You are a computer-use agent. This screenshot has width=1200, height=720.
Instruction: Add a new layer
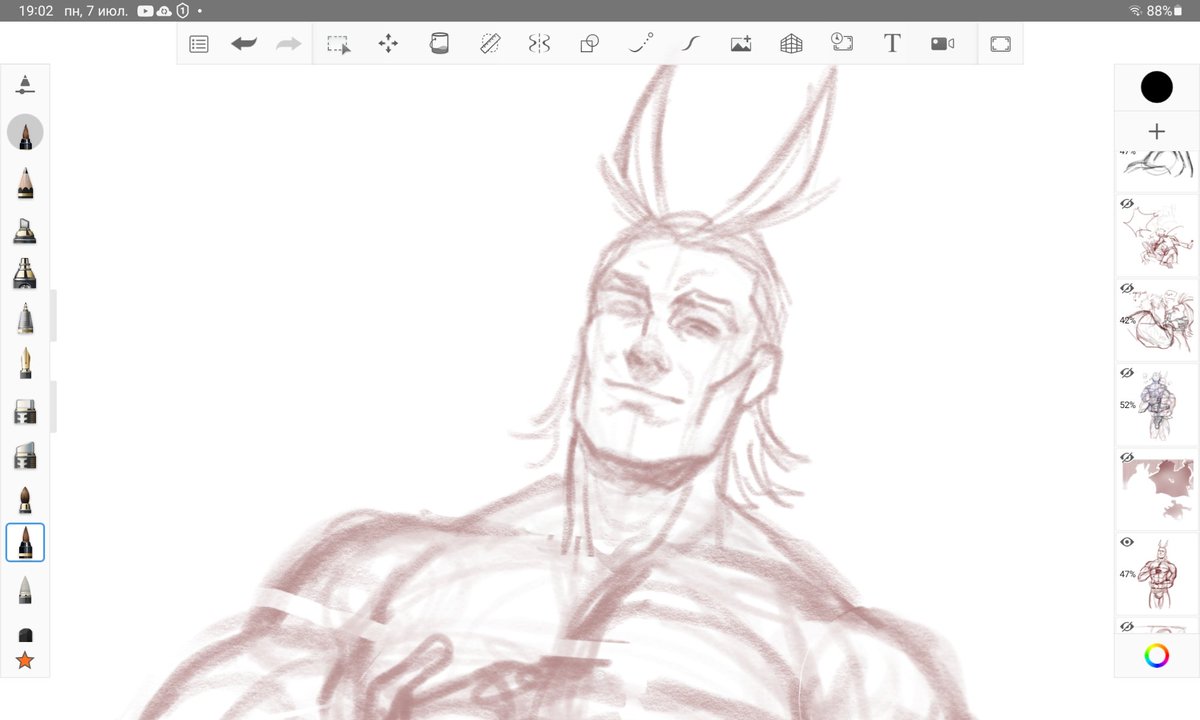(x=1157, y=131)
